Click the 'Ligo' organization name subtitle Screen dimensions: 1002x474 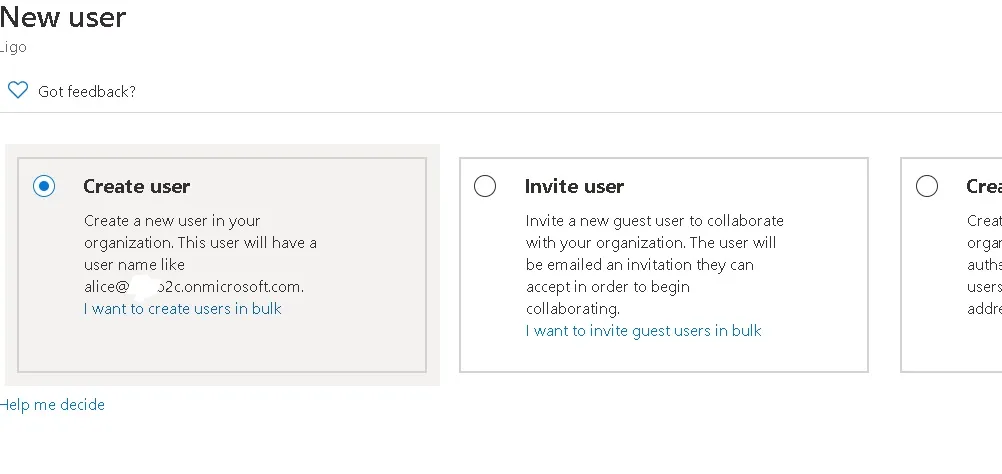click(x=13, y=47)
